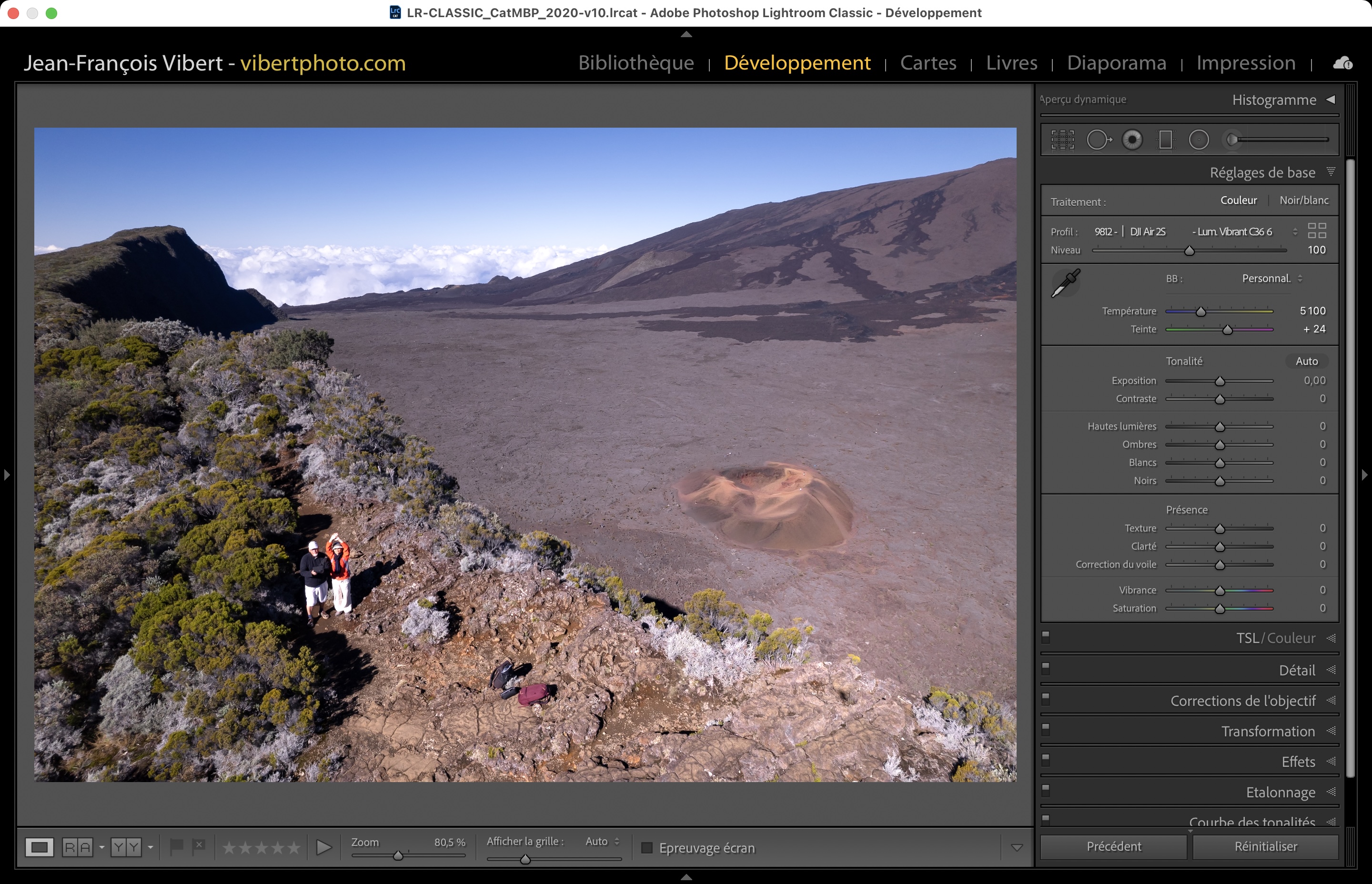Screen dimensions: 1372x884
Task: Activate the Red Eye correction tool
Action: (1132, 140)
